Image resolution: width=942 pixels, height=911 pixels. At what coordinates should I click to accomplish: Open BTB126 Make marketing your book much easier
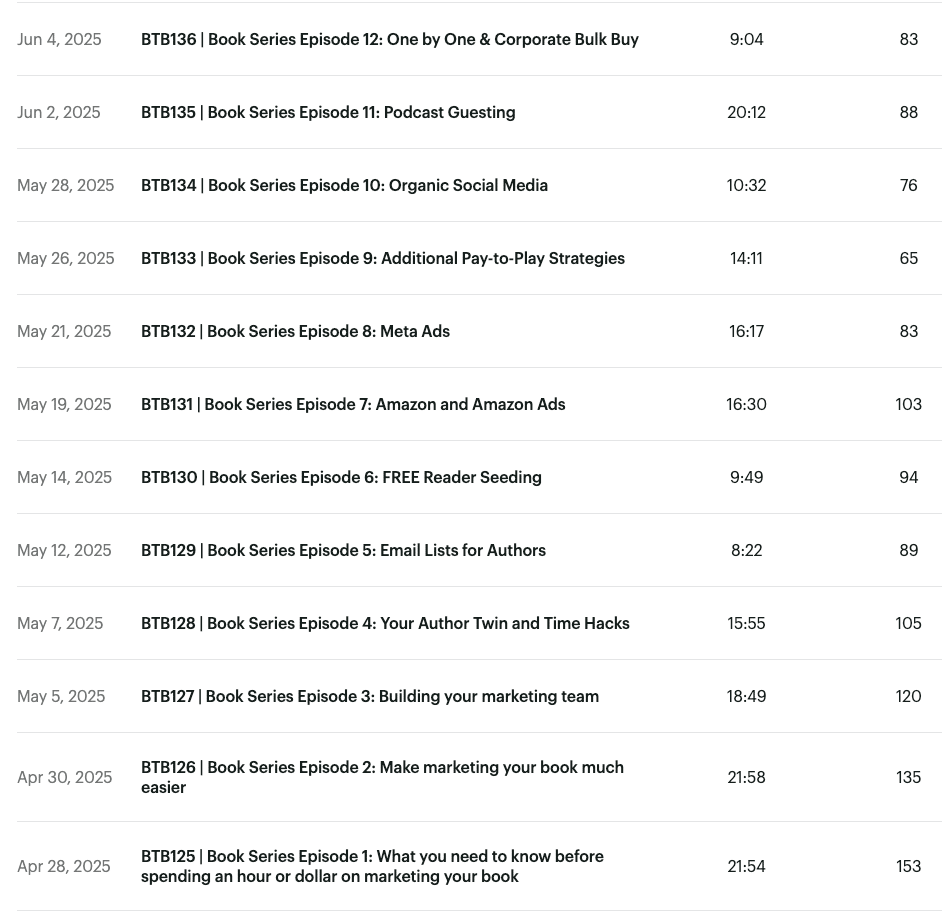[x=382, y=777]
